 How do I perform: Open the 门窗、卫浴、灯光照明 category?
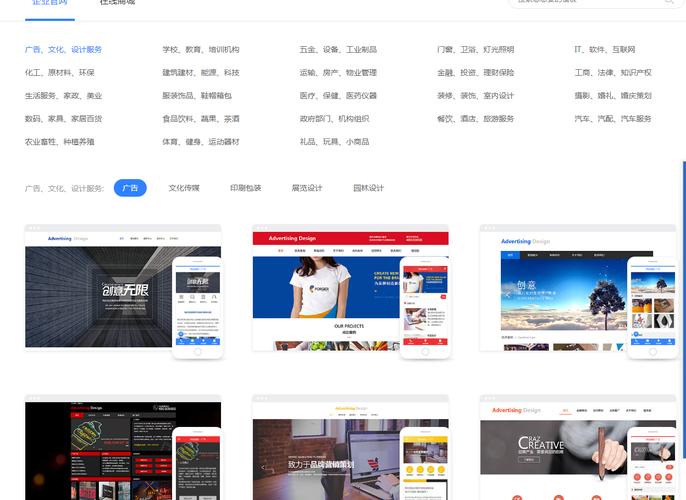(476, 49)
